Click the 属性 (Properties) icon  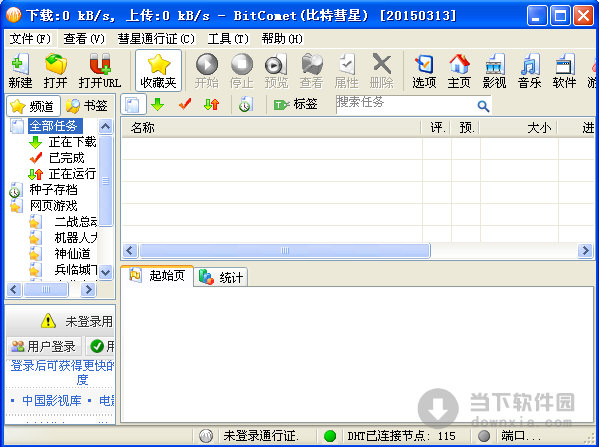click(346, 71)
